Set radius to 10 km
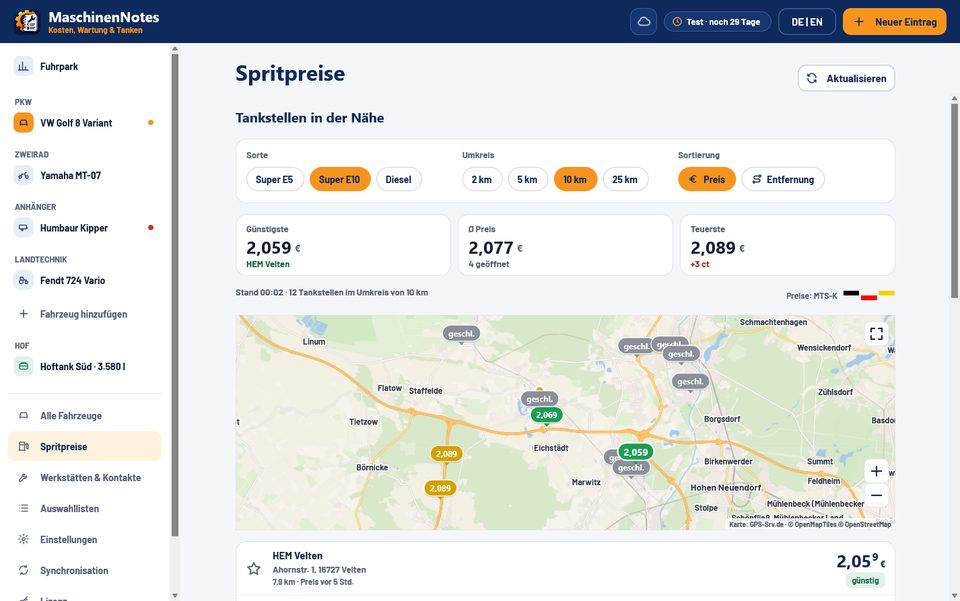Screen dimensions: 960x601 (x=575, y=179)
